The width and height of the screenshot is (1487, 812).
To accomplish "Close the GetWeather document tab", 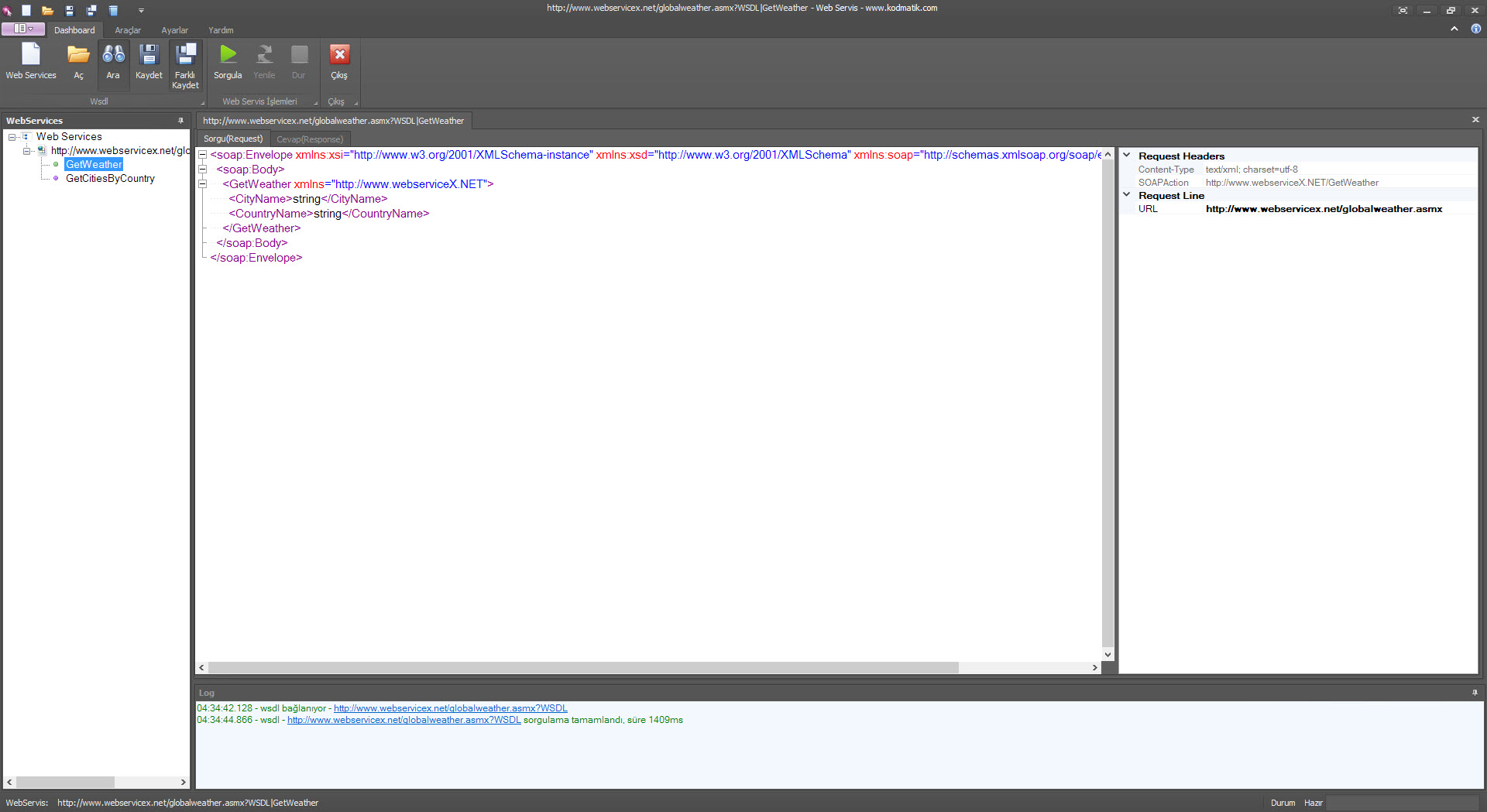I will [x=1475, y=120].
